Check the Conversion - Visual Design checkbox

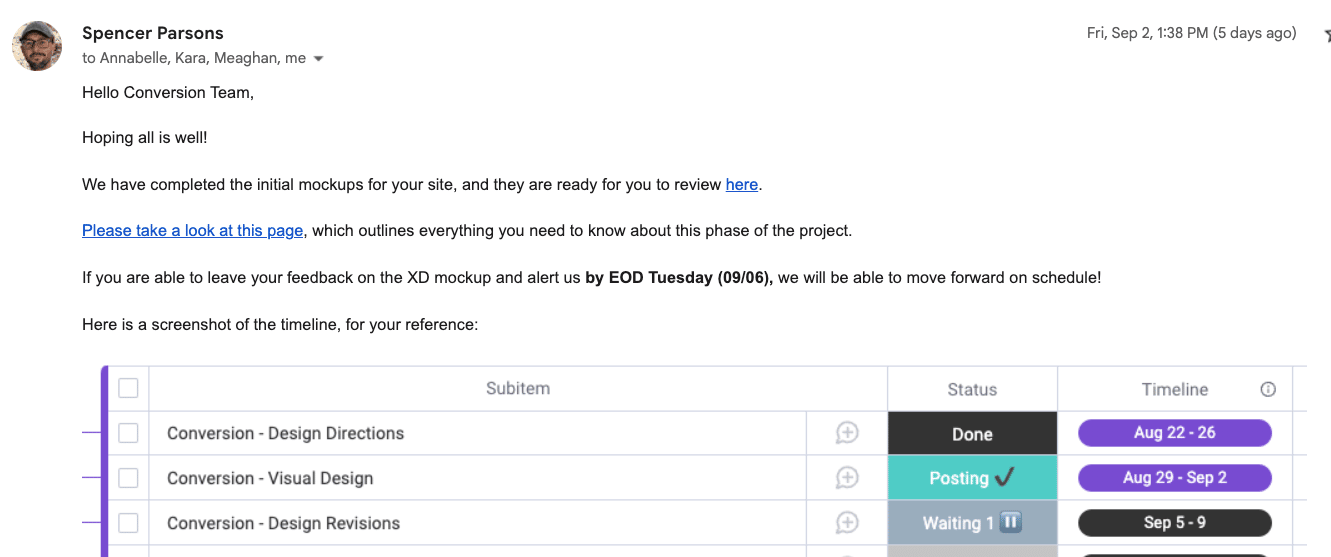point(129,478)
